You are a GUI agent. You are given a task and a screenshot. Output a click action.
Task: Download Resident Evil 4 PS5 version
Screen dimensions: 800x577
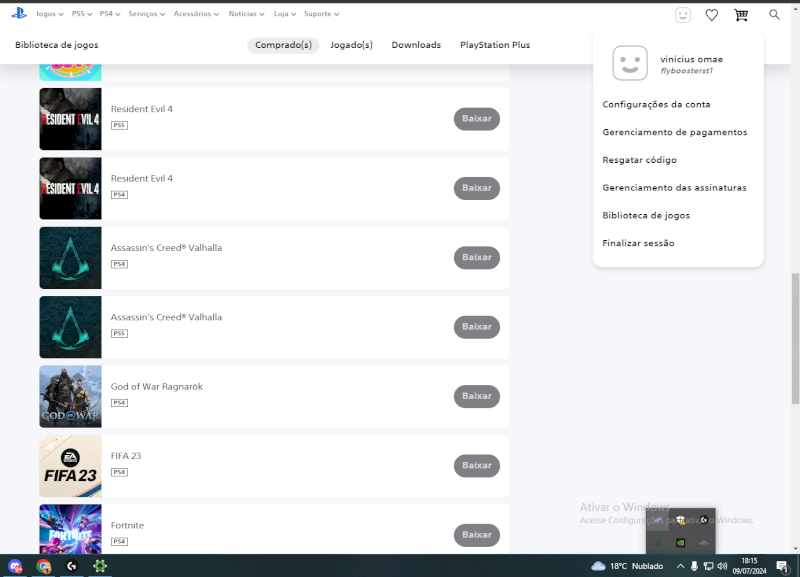point(477,119)
